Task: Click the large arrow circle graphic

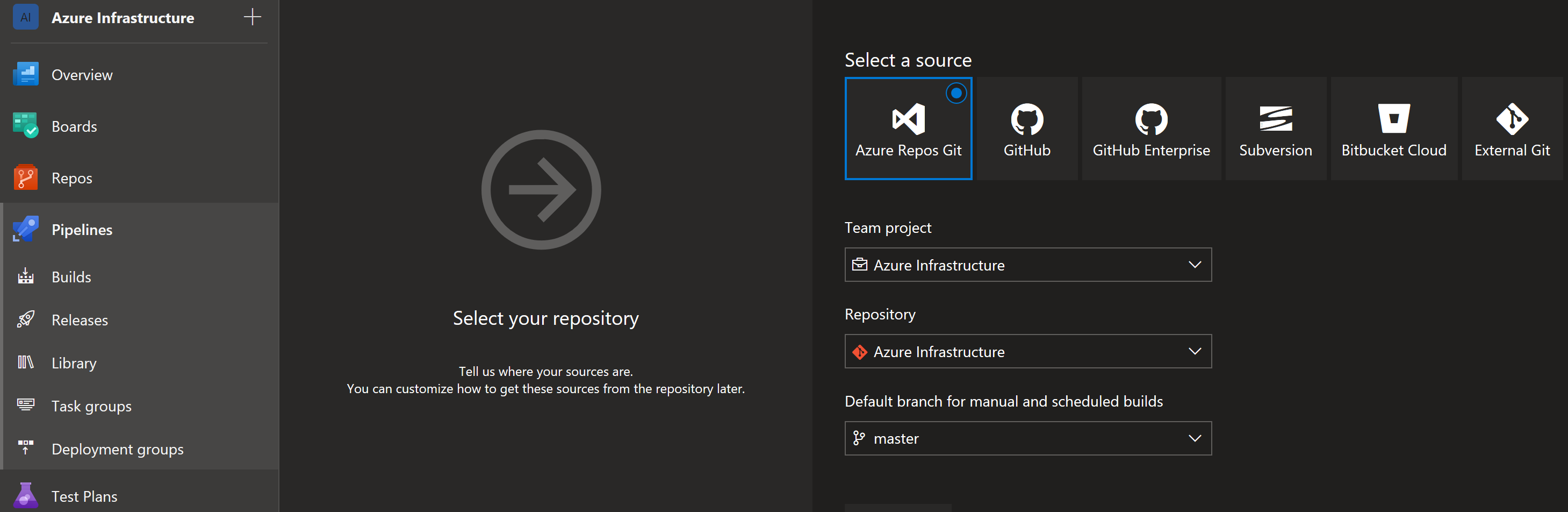Action: click(541, 189)
